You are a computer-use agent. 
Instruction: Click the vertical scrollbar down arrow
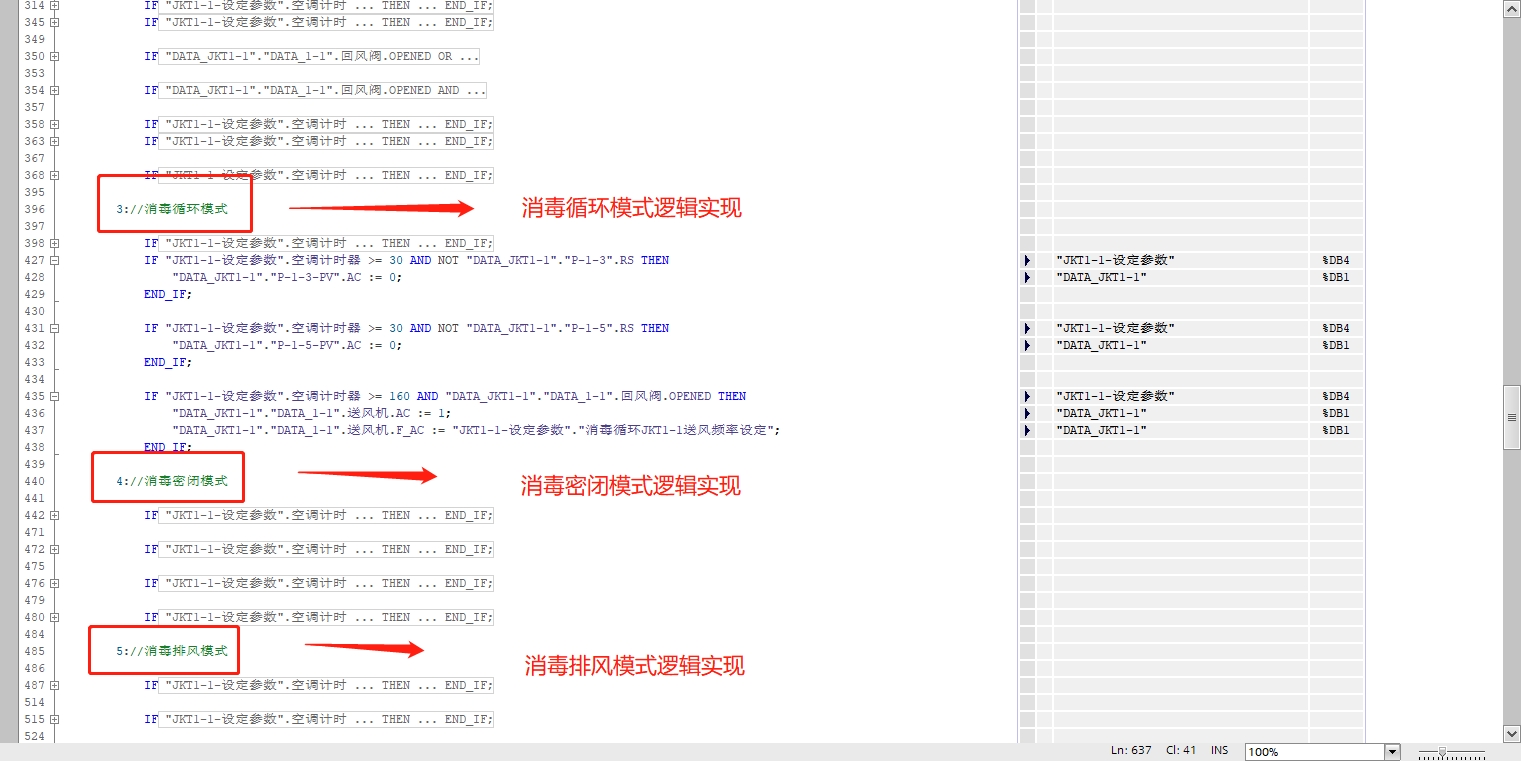point(1512,734)
